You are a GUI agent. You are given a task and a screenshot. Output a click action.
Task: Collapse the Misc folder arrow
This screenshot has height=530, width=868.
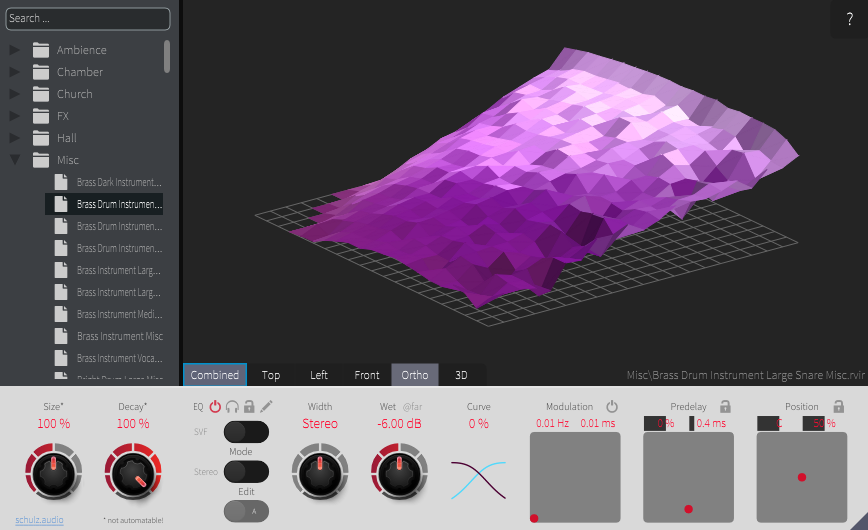[x=15, y=160]
